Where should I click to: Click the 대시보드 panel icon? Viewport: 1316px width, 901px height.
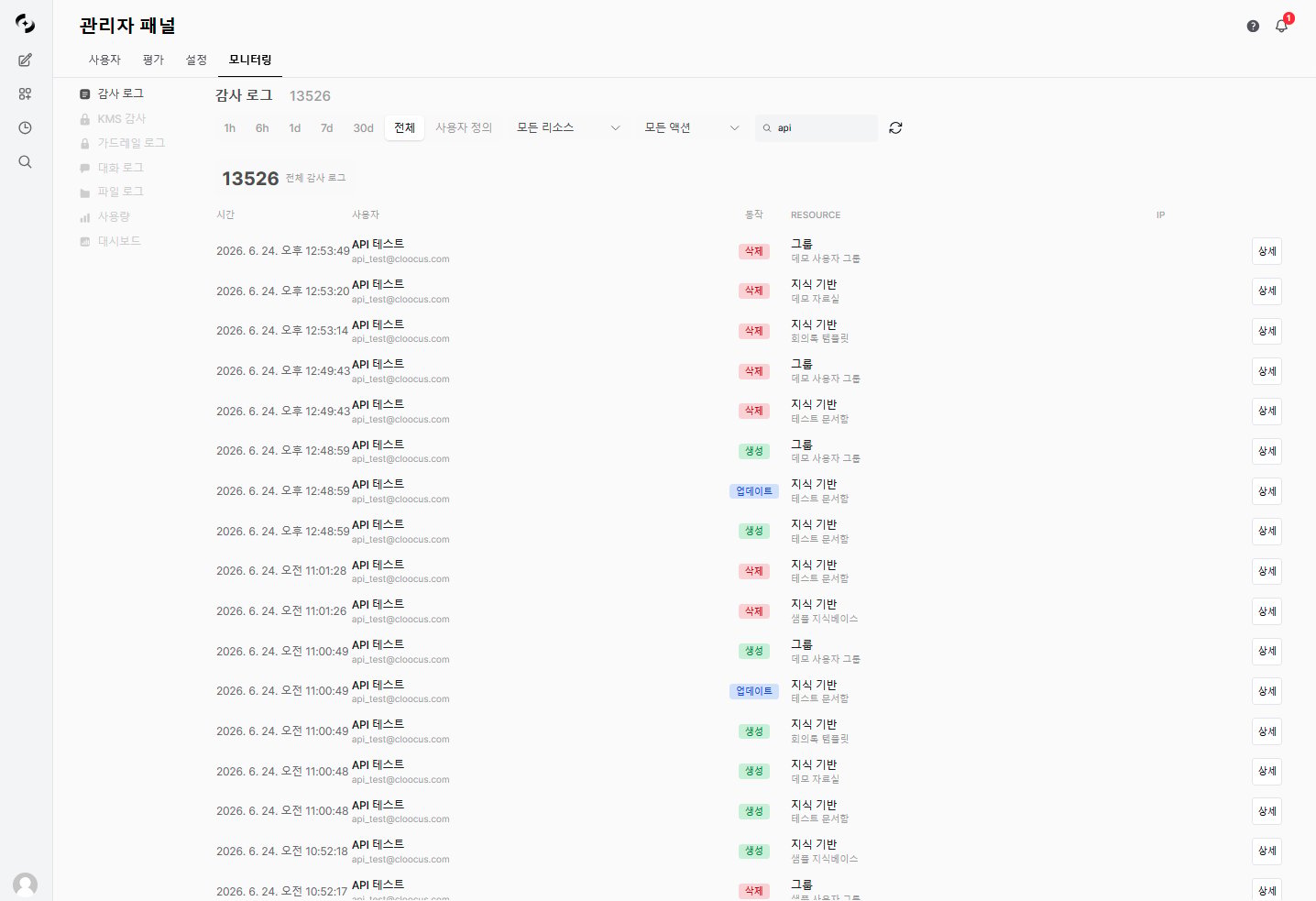[x=85, y=242]
